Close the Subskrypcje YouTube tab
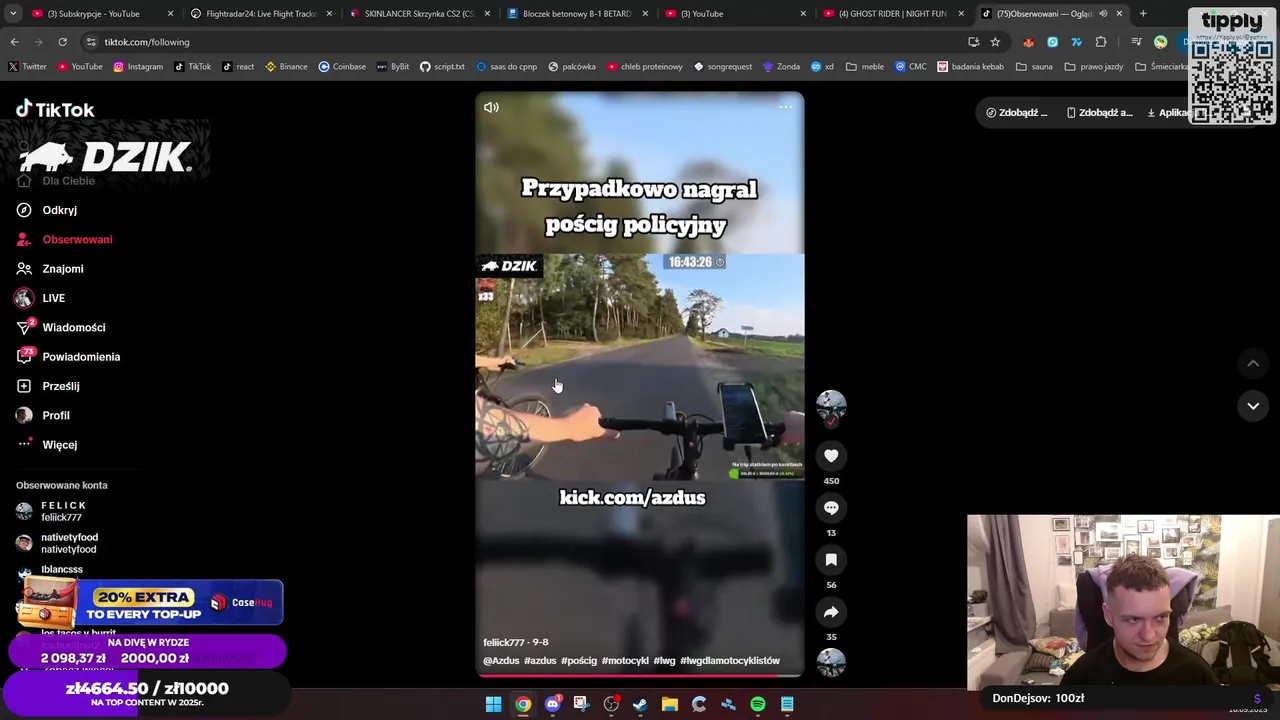The height and width of the screenshot is (720, 1280). point(170,14)
